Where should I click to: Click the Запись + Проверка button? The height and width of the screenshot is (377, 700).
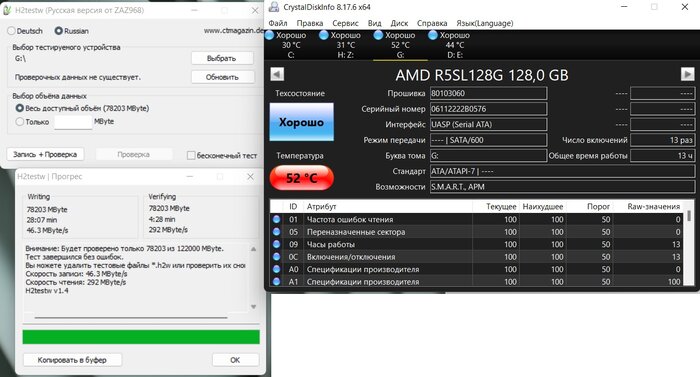pyautogui.click(x=45, y=154)
